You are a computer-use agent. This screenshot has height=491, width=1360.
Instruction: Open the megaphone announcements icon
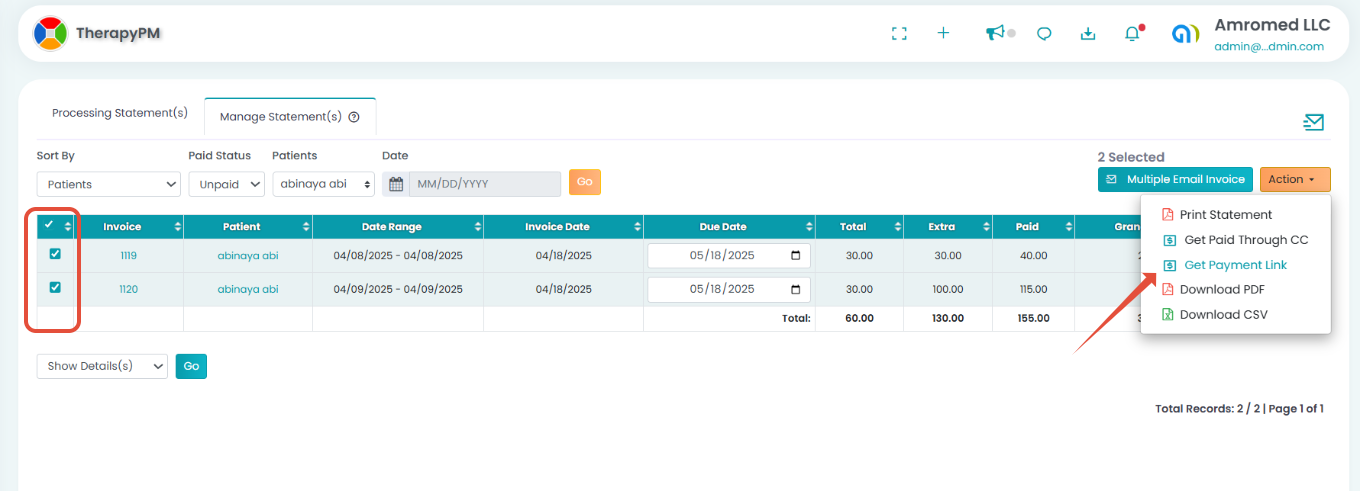[995, 33]
